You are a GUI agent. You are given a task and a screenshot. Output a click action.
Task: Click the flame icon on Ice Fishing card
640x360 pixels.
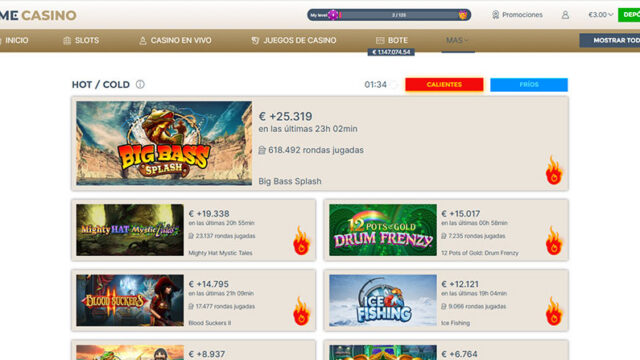point(554,311)
